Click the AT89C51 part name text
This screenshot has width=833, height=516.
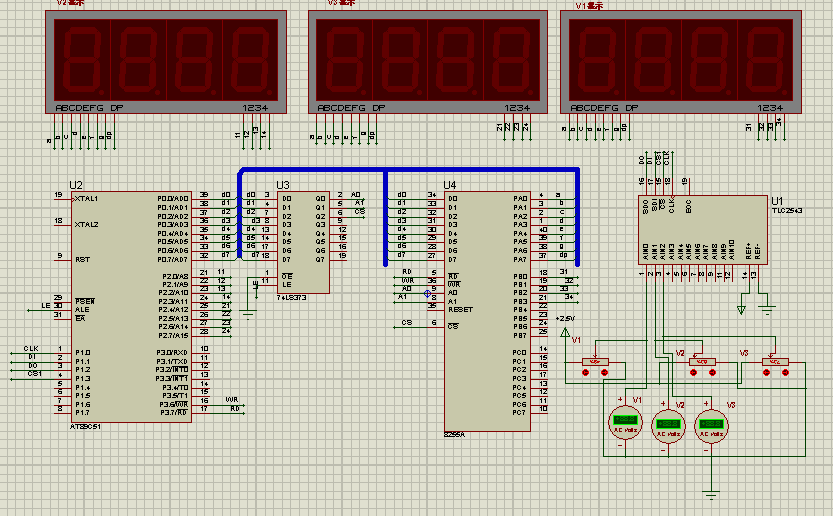[x=85, y=427]
